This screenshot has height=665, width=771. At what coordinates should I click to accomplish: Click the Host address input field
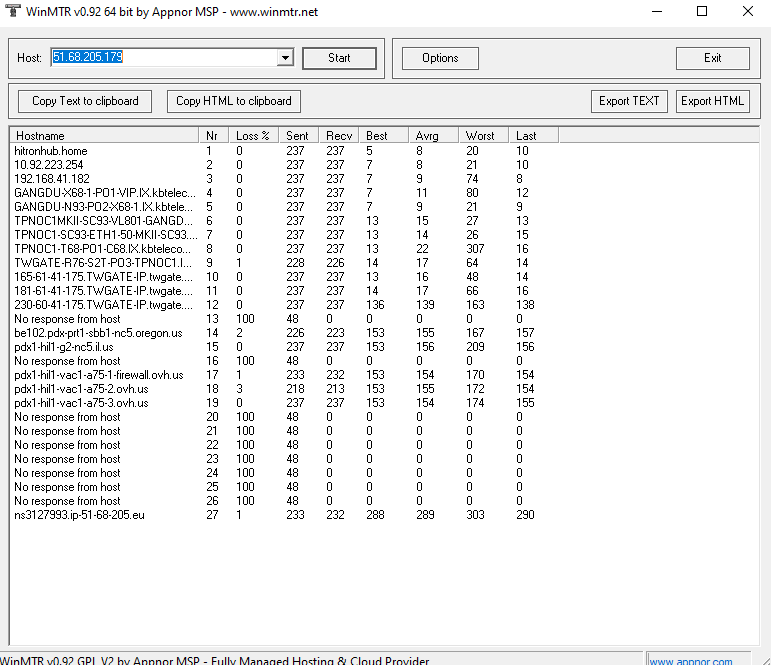(x=162, y=58)
